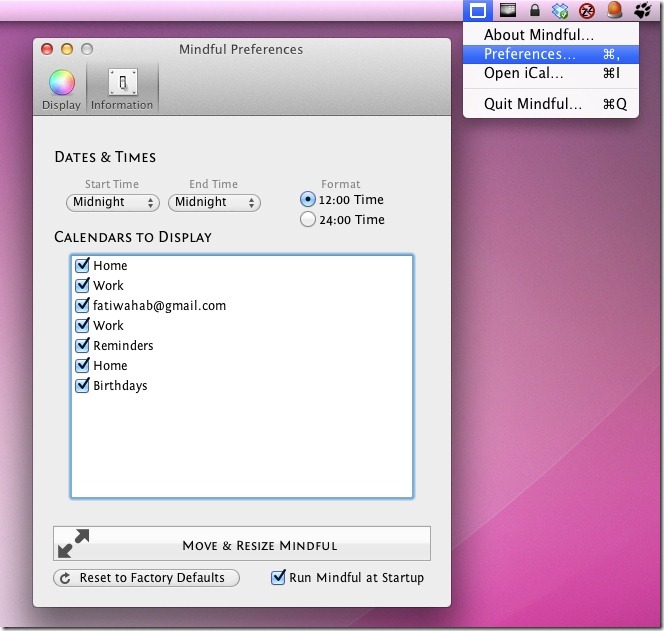This screenshot has height=631, width=664.
Task: Click the paw print menu bar icon
Action: pos(642,10)
